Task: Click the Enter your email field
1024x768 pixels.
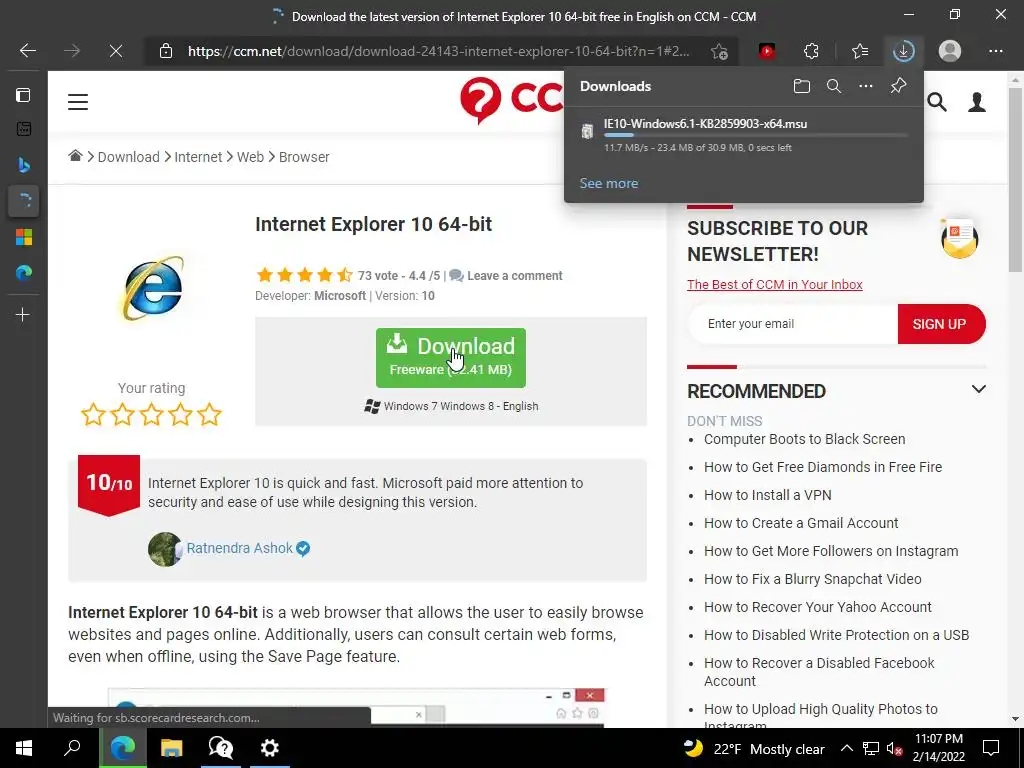Action: pos(793,324)
